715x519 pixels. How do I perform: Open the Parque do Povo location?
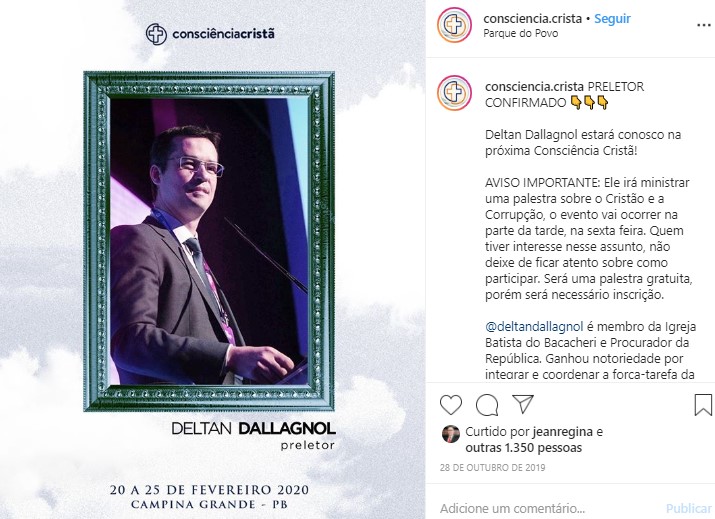coord(520,33)
